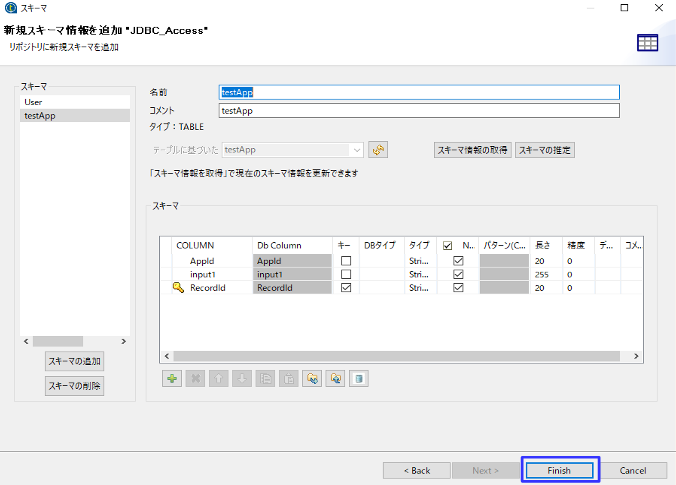Click the pattern cell in AppId row
676x485 pixels.
pos(504,261)
